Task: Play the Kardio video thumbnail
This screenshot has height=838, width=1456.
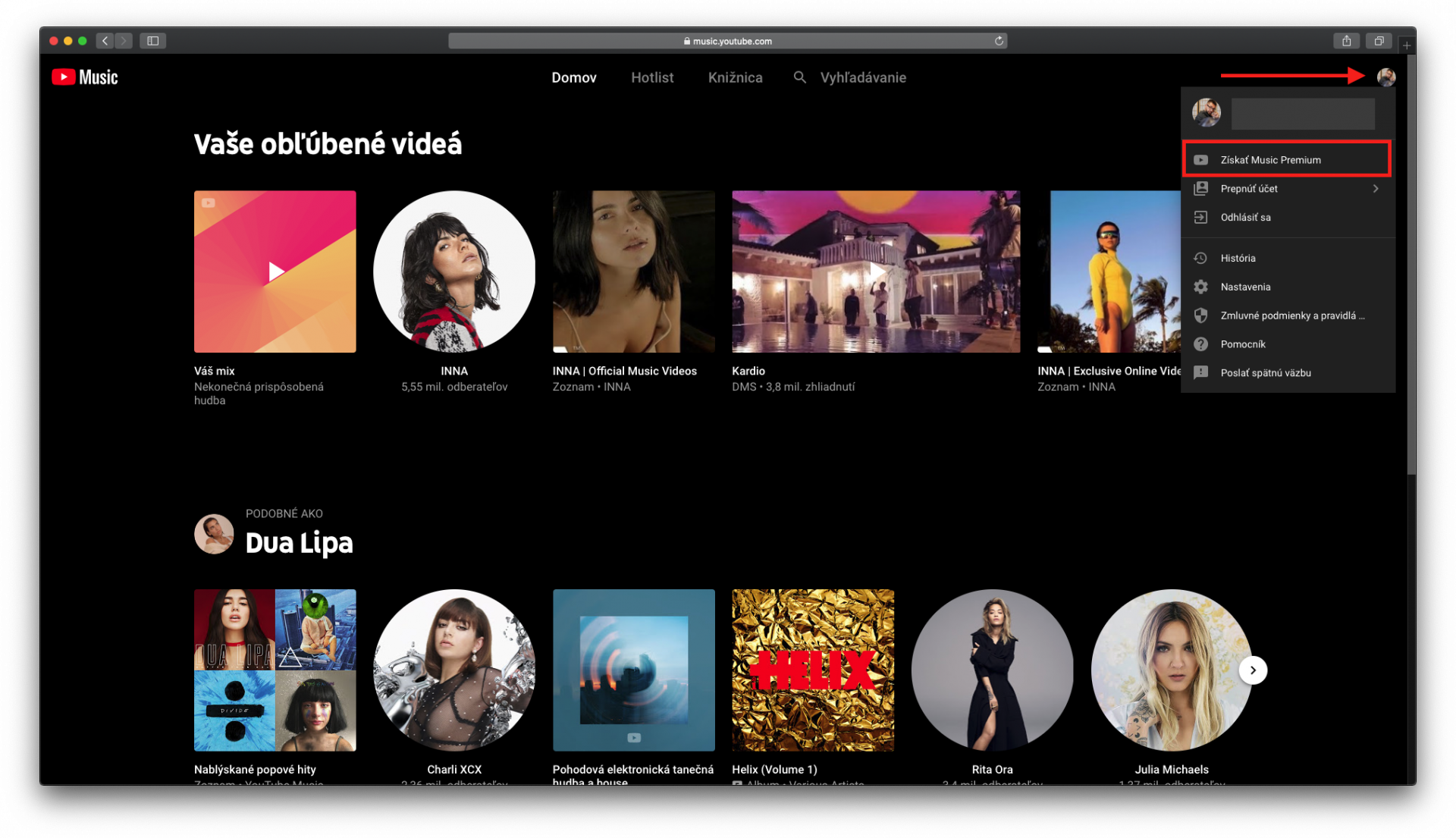Action: click(876, 271)
